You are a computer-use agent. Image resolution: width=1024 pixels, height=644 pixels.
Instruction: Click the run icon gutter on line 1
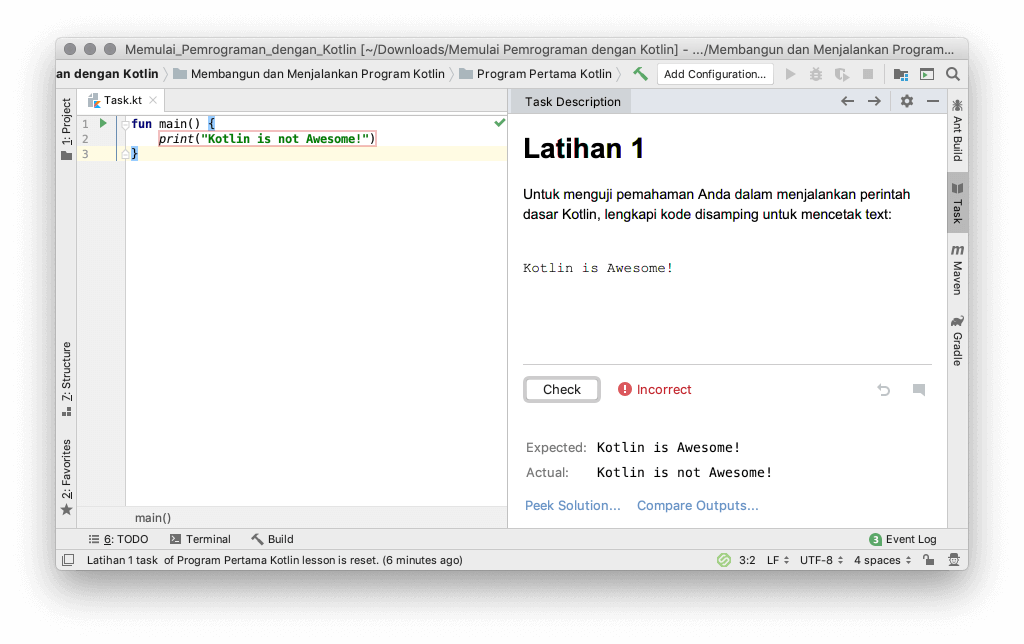pos(104,122)
